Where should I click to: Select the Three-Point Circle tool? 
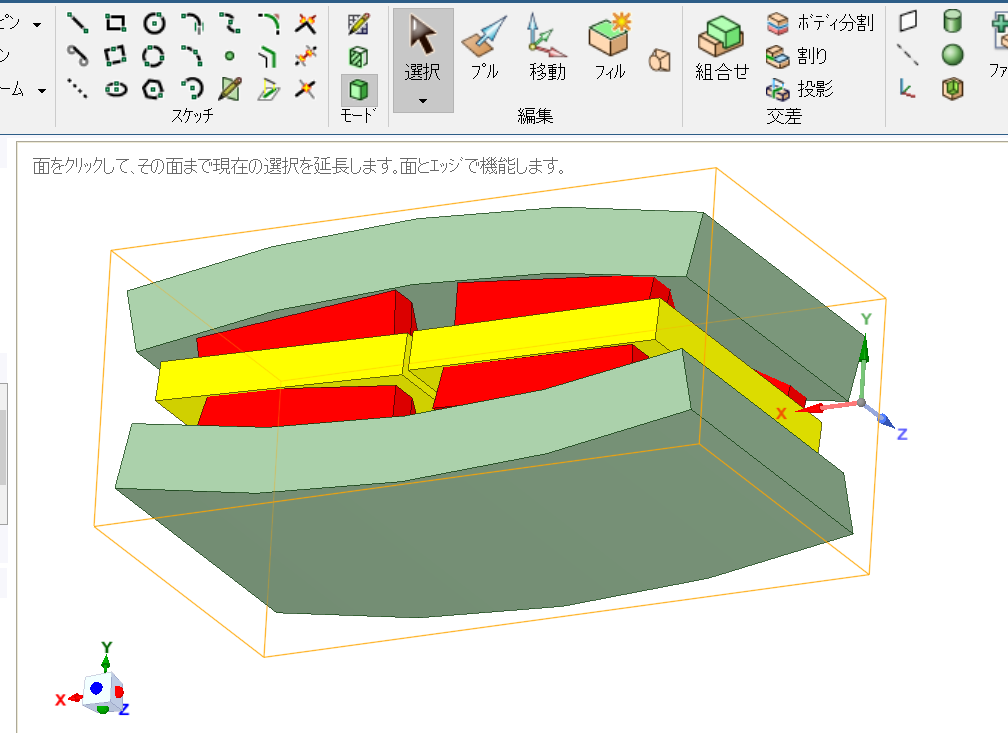tap(154, 56)
